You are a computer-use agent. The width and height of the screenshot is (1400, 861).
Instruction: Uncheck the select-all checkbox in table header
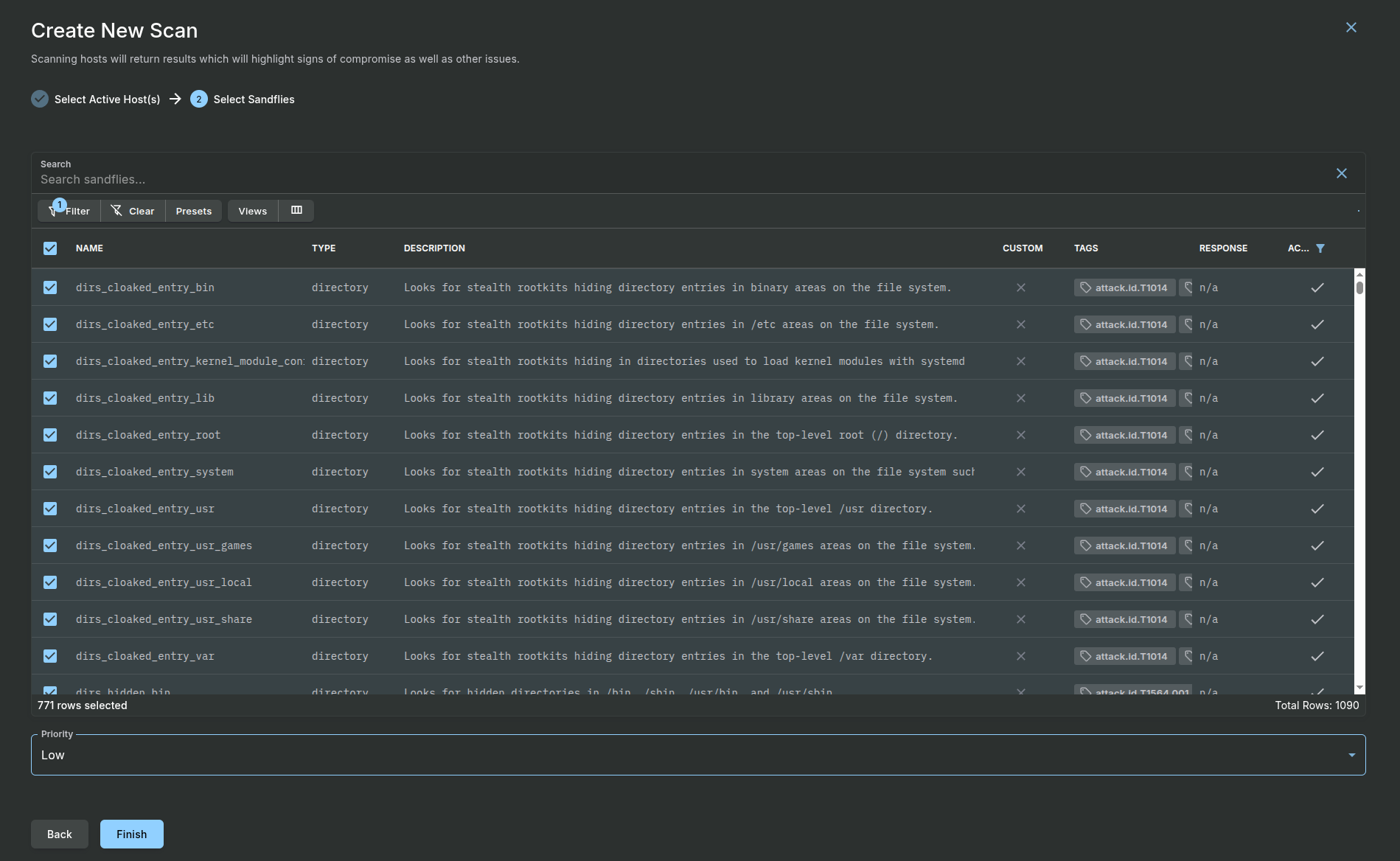click(x=49, y=248)
